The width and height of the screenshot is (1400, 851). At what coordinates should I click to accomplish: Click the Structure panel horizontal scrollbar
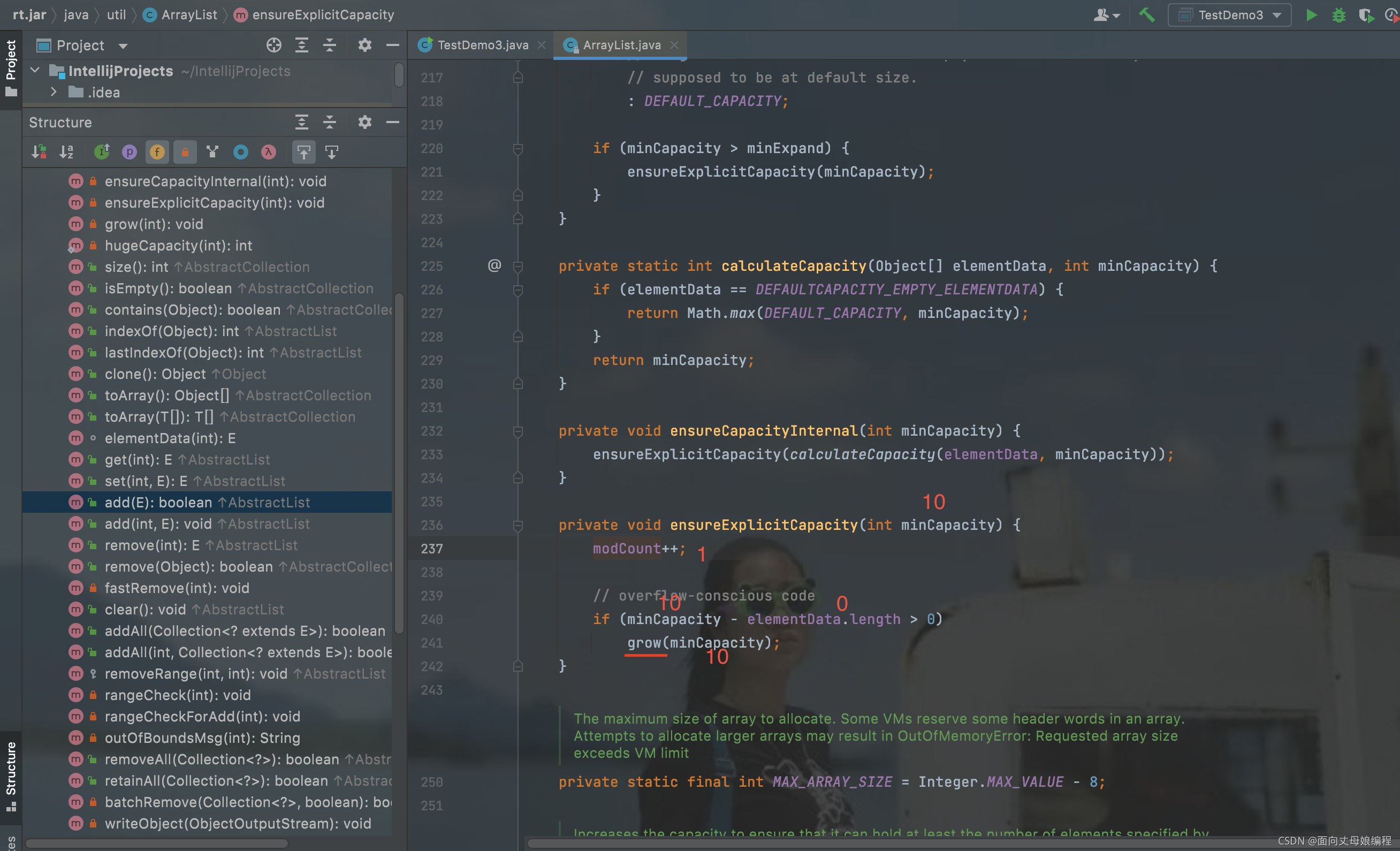(157, 843)
